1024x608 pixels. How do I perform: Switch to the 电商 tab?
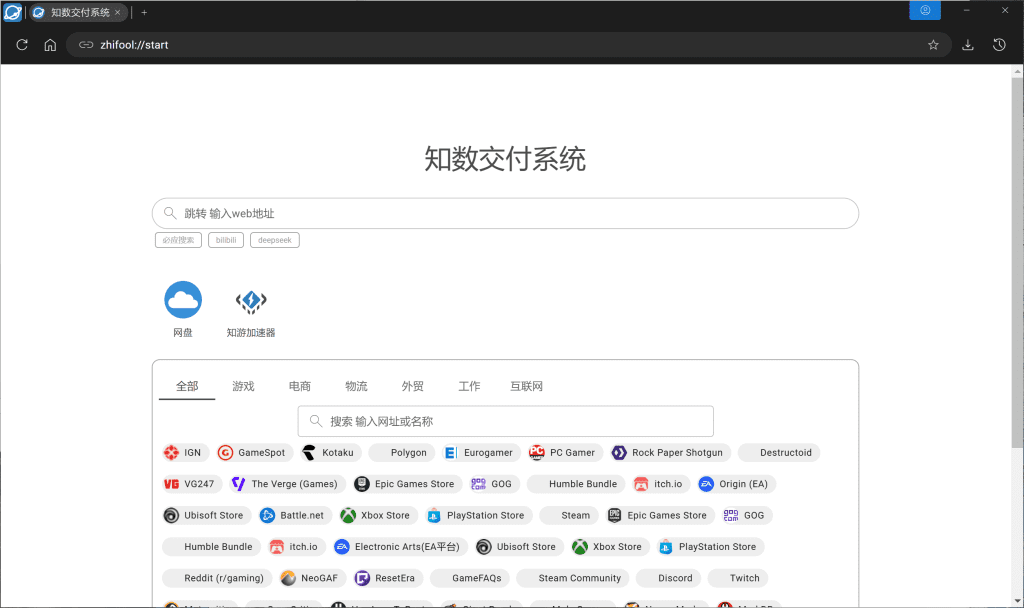point(300,386)
